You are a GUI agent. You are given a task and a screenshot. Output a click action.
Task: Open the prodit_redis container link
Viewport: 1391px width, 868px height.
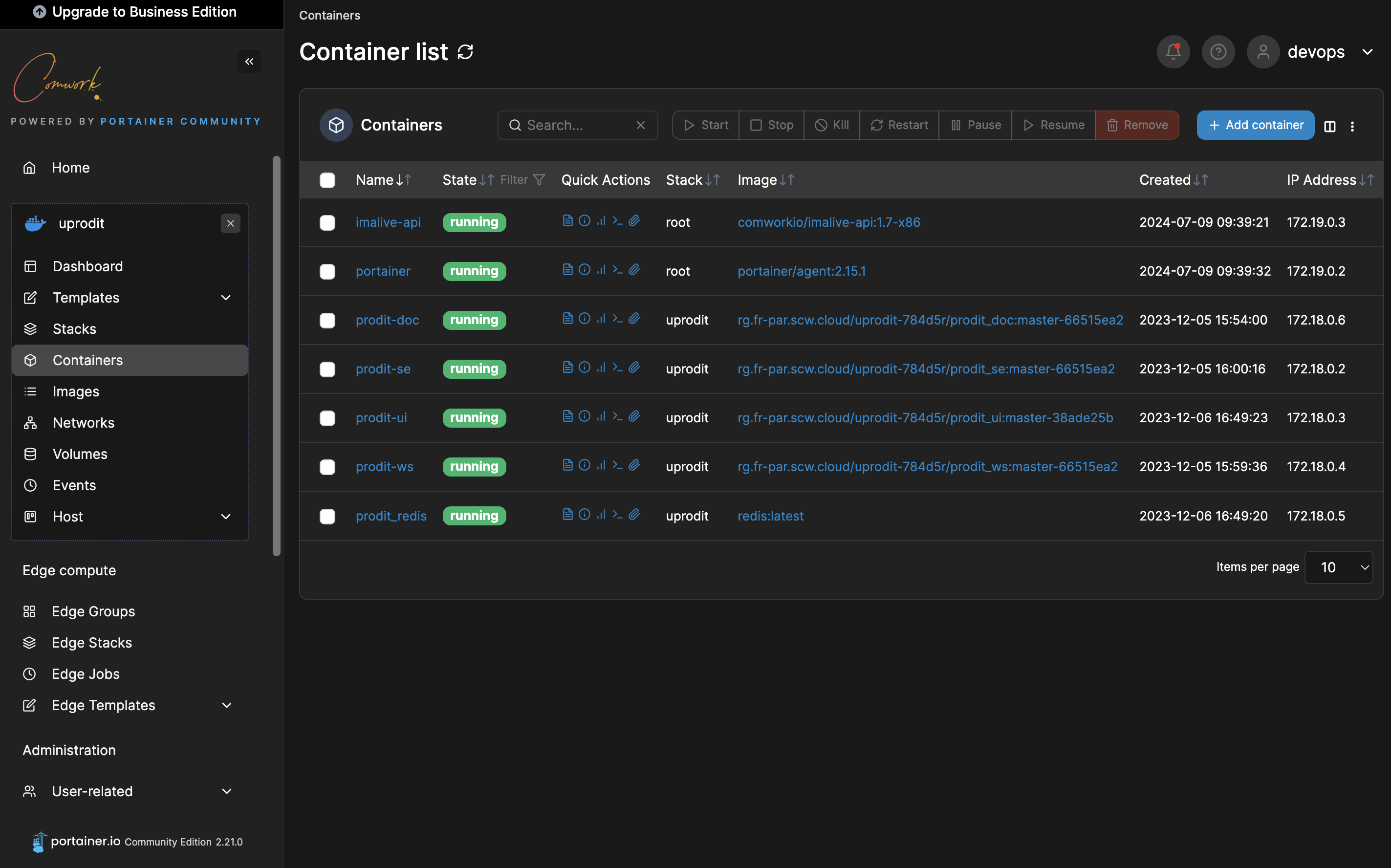(x=391, y=516)
